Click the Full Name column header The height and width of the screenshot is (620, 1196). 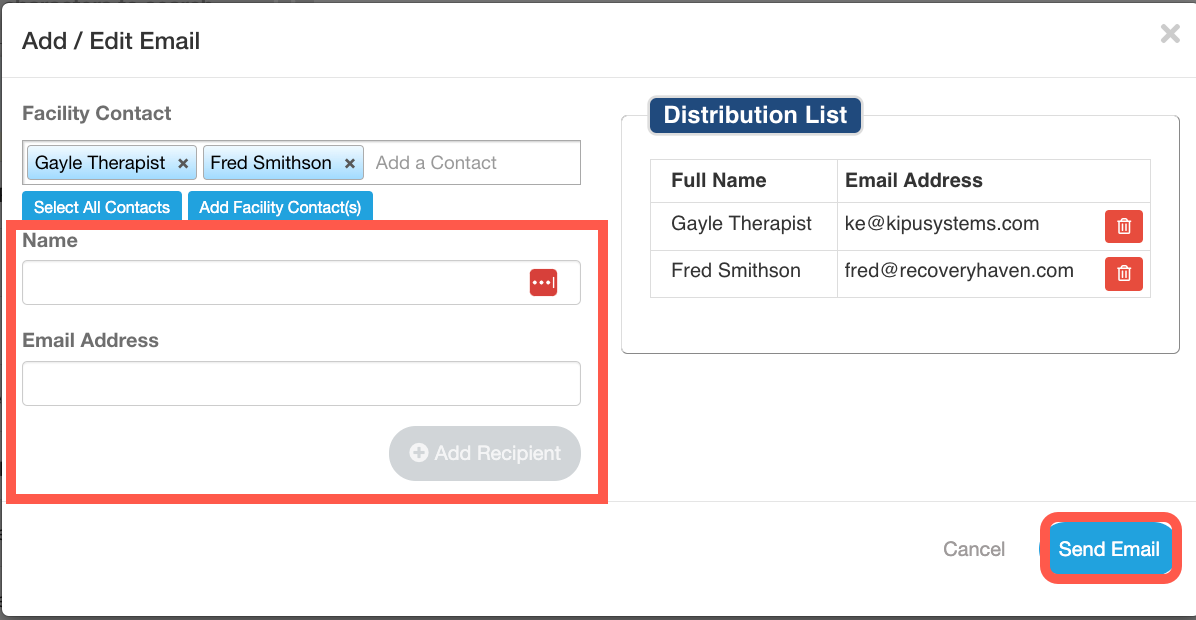tap(719, 181)
